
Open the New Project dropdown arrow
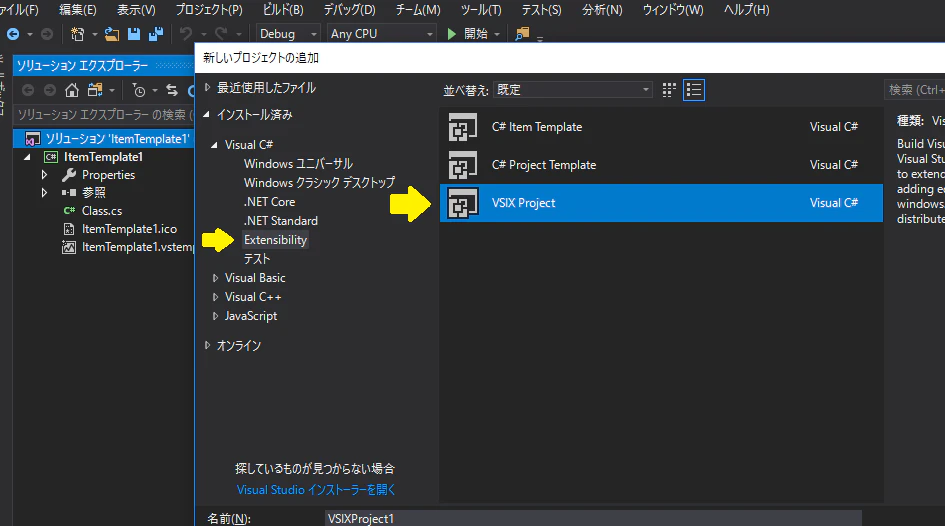pos(94,34)
